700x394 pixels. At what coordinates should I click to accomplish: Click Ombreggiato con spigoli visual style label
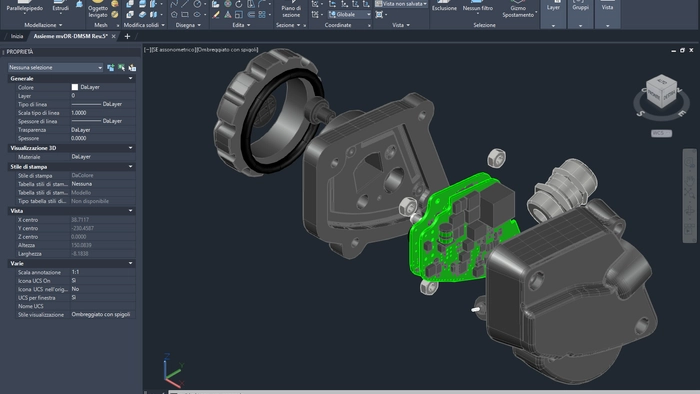(227, 50)
